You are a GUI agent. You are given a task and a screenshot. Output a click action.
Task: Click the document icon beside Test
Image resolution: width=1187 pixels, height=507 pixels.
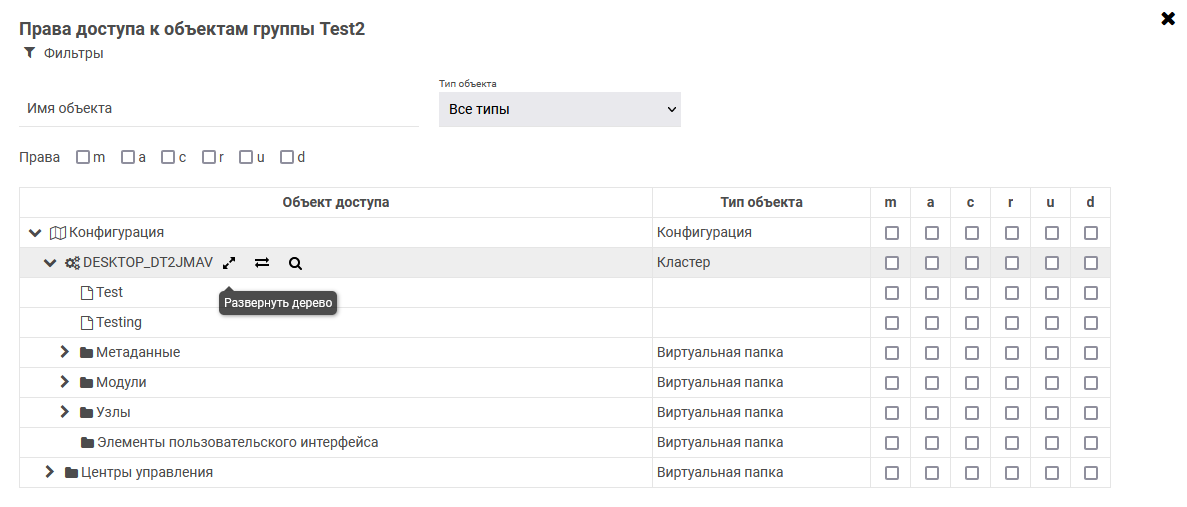86,293
